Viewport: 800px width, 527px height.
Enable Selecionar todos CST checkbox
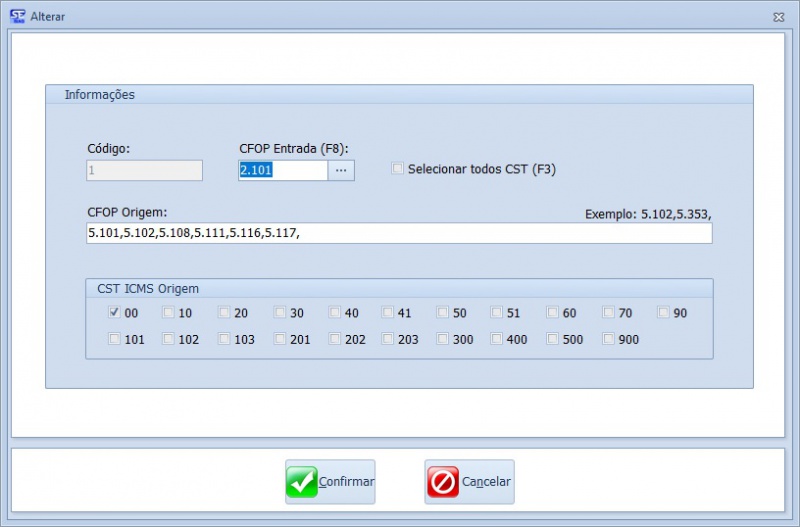[398, 169]
